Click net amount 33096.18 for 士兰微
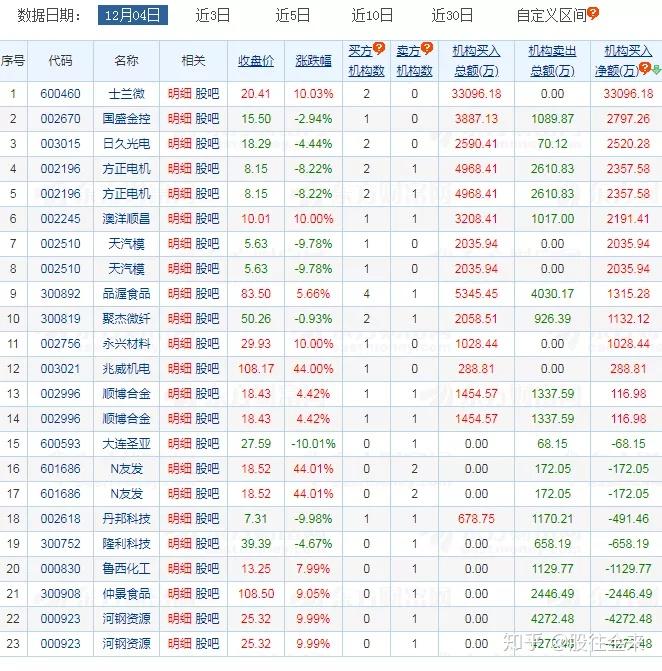662x671 pixels. [628, 94]
